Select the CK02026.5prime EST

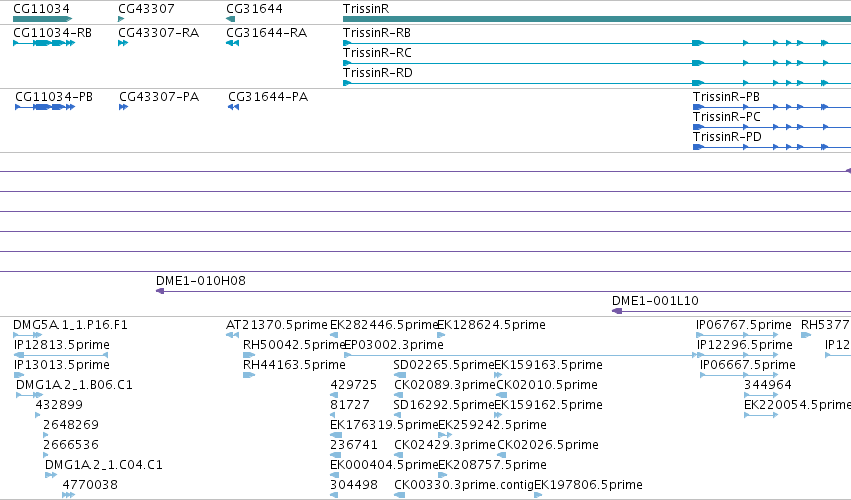(548, 445)
